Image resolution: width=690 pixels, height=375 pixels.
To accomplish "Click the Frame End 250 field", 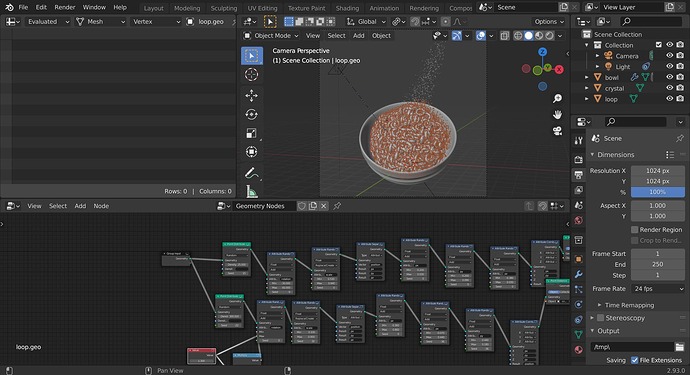I will 658,265.
